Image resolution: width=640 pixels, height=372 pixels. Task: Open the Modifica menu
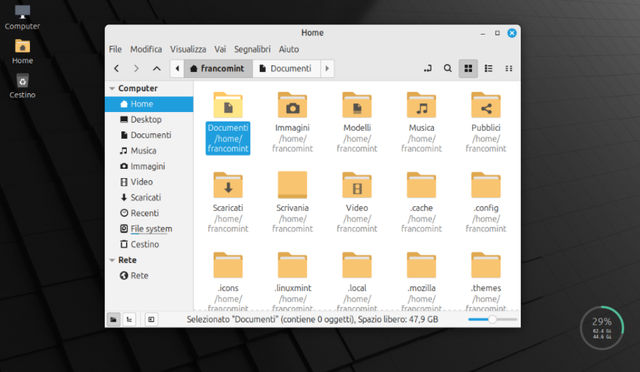click(146, 49)
